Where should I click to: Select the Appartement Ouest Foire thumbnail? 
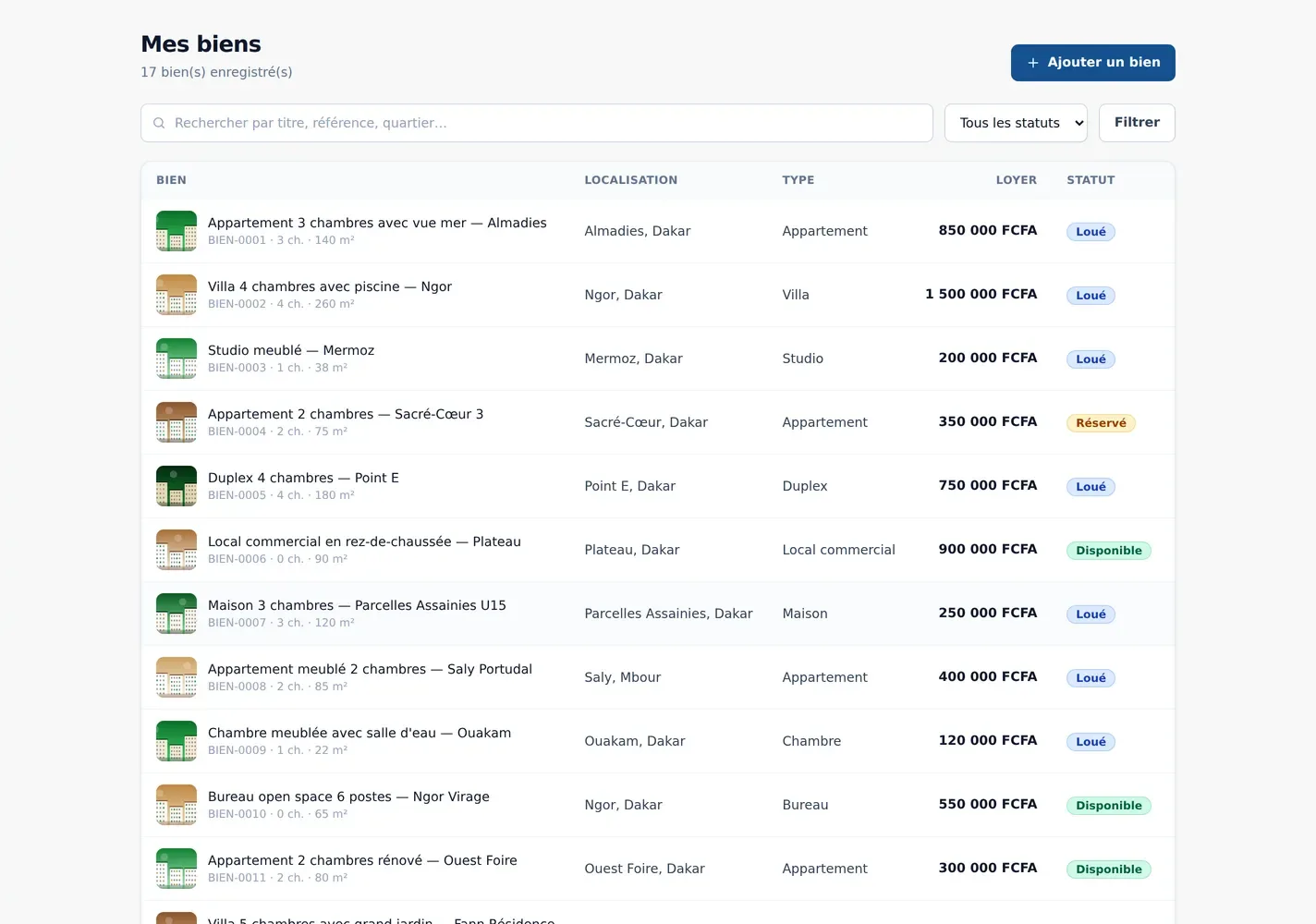177,869
